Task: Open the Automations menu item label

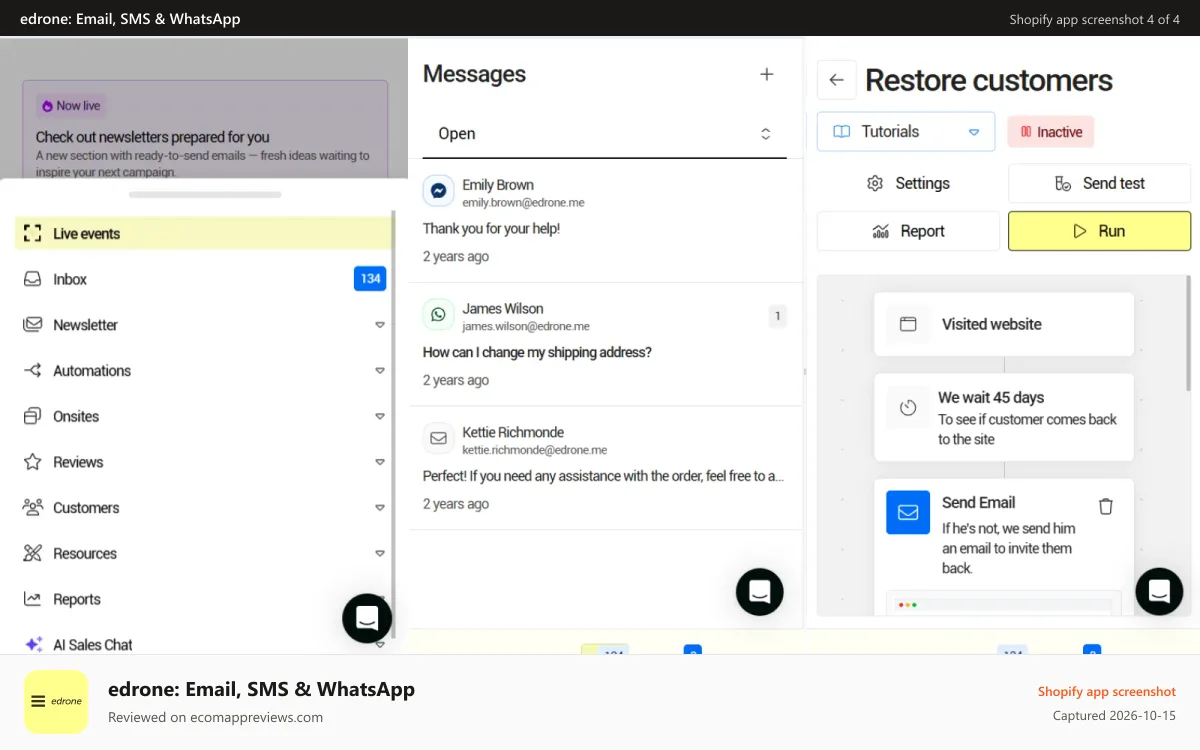Action: (92, 371)
